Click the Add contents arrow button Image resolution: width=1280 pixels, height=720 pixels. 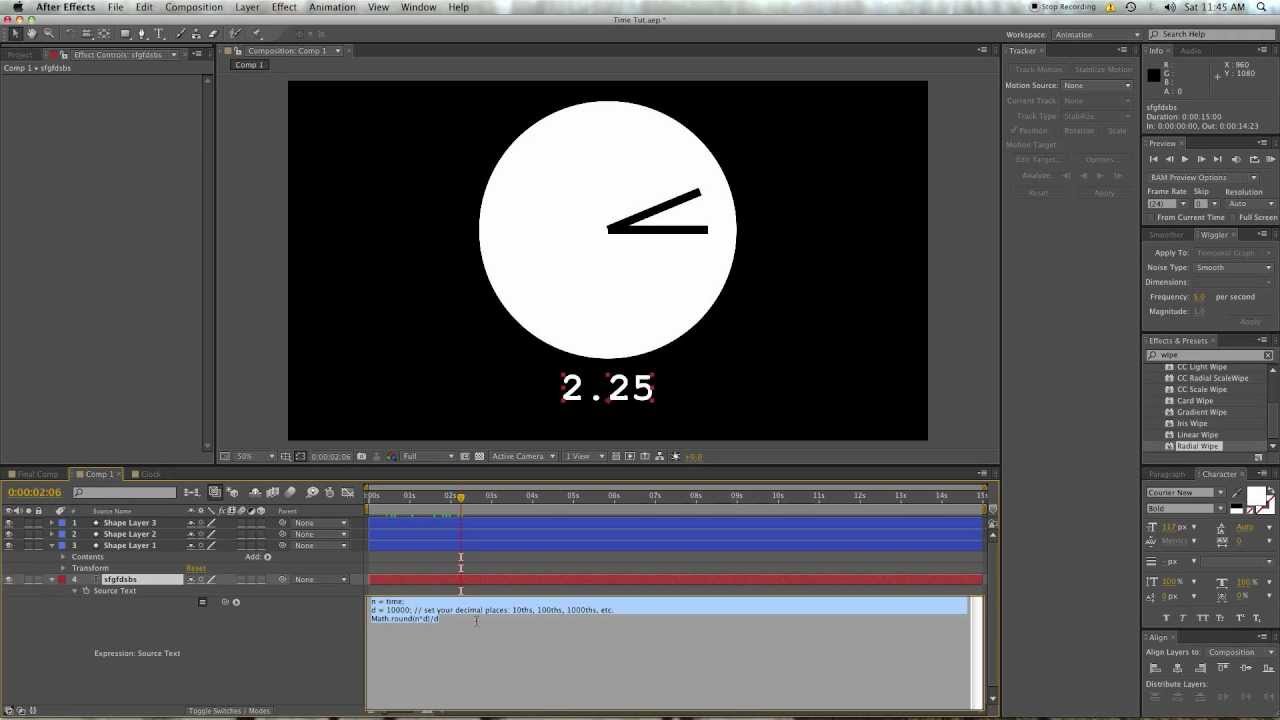(x=267, y=557)
